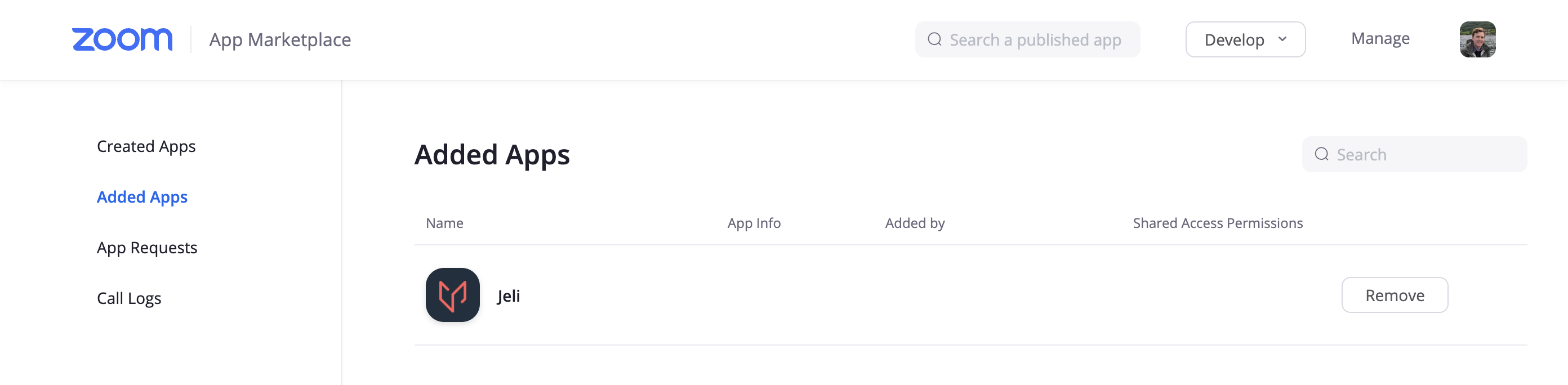
Task: Open the user profile avatar
Action: (x=1477, y=39)
